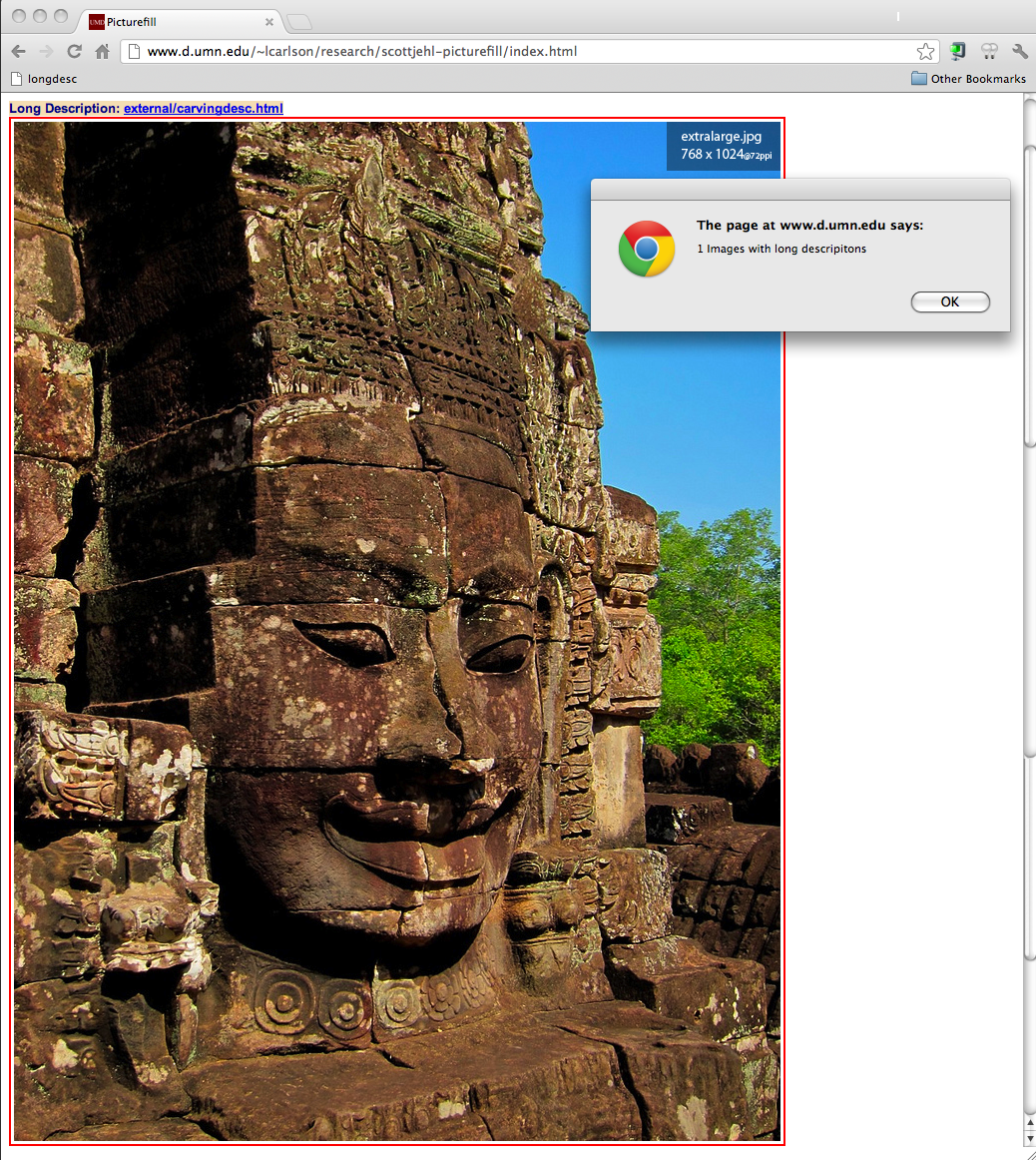Viewport: 1036px width, 1160px height.
Task: Select the Picturefill tab
Action: point(170,21)
